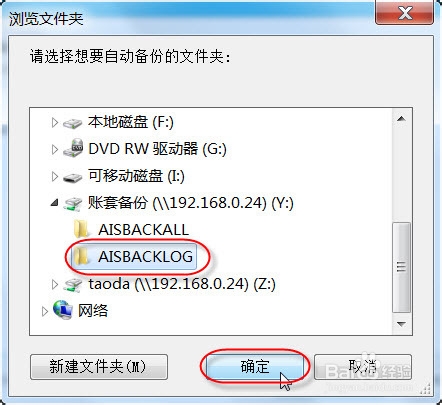Screen dimensions: 442x405
Task: Expand the 本地磁盘 (F:) tree node
Action: pyautogui.click(x=55, y=123)
